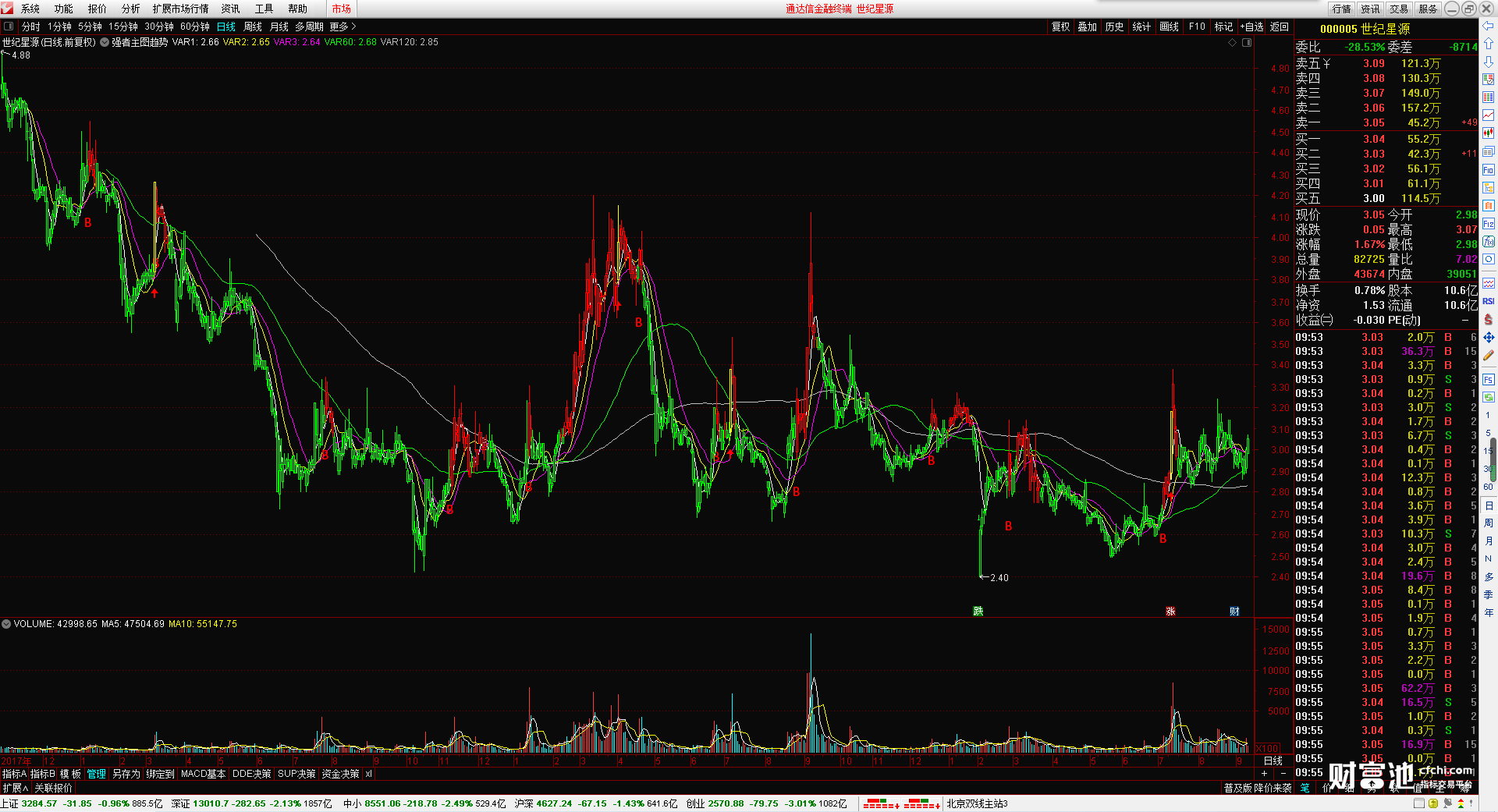Open the 叠加 overlay option
Screen dimensions: 1498x812
tap(1088, 27)
